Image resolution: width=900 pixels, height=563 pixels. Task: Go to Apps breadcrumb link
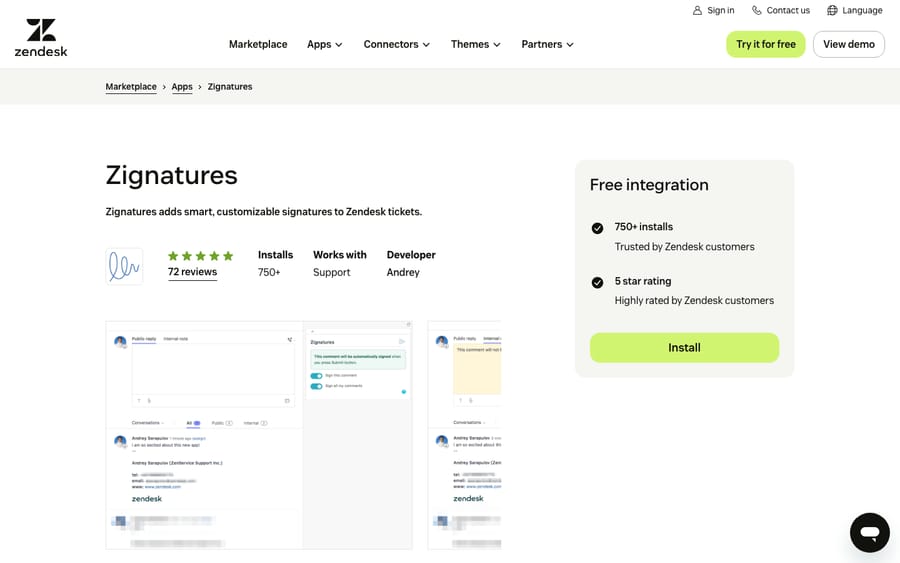tap(182, 87)
